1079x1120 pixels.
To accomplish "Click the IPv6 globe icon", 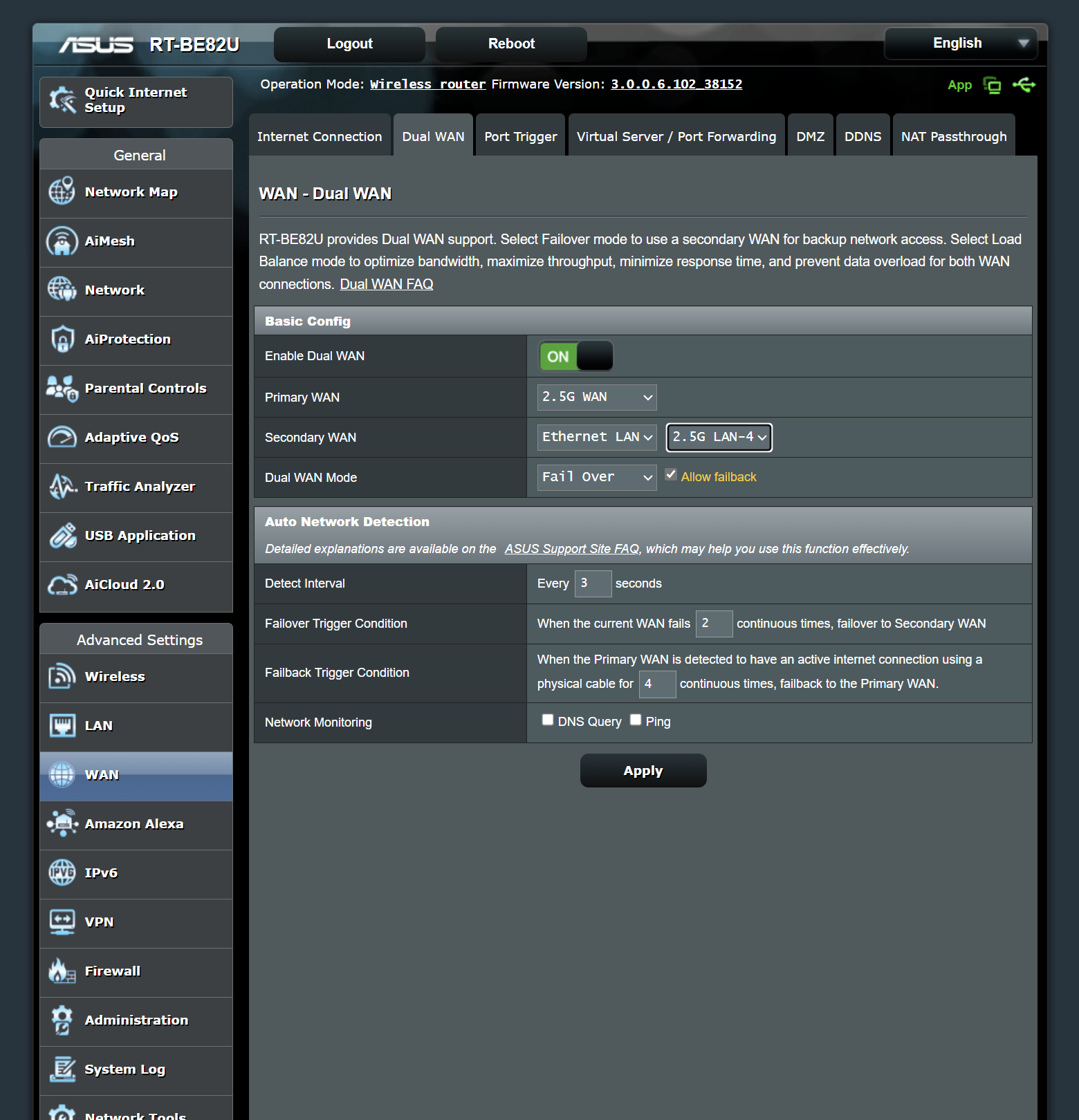I will coord(62,872).
